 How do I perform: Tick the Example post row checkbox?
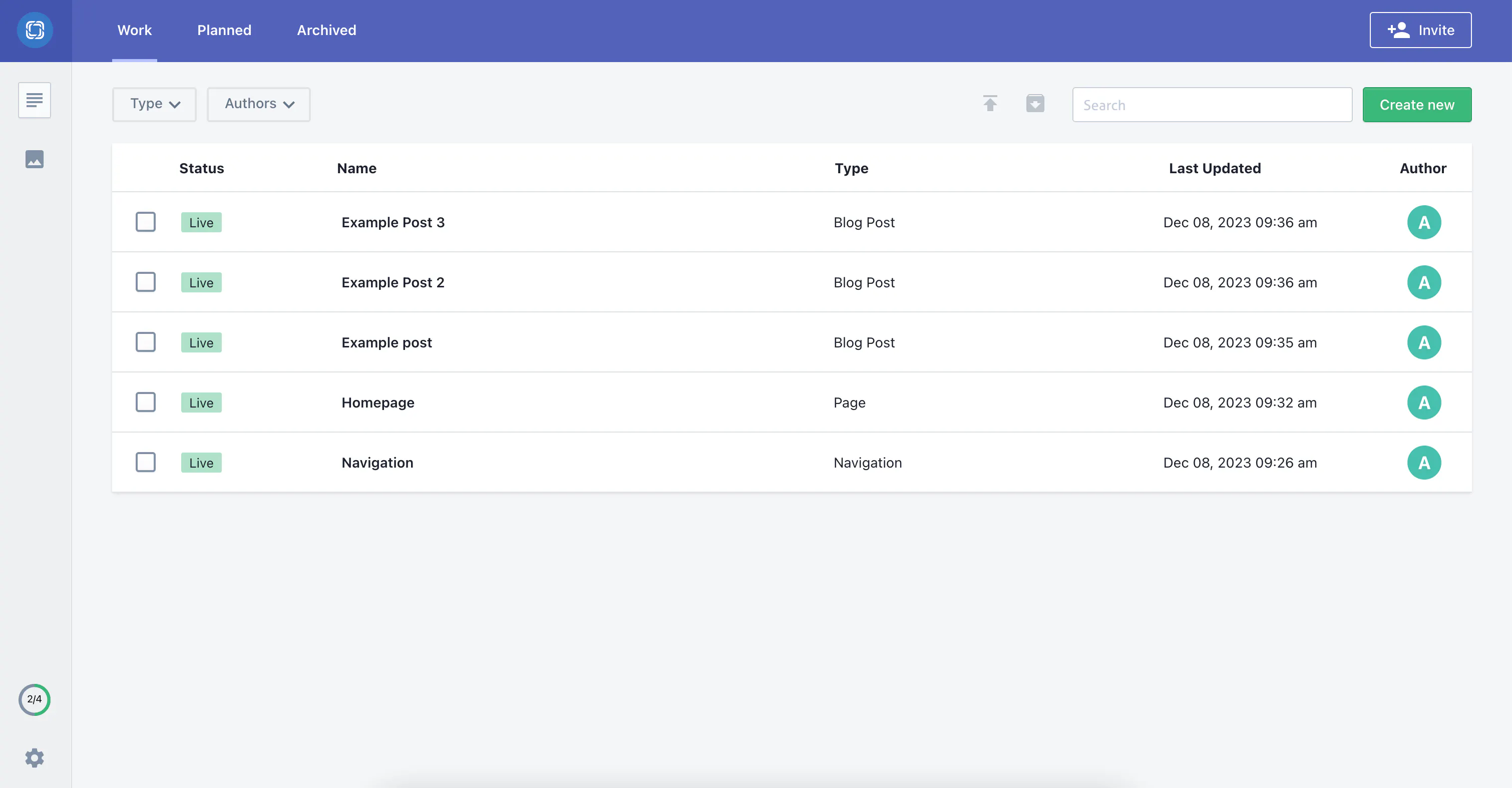tap(146, 342)
